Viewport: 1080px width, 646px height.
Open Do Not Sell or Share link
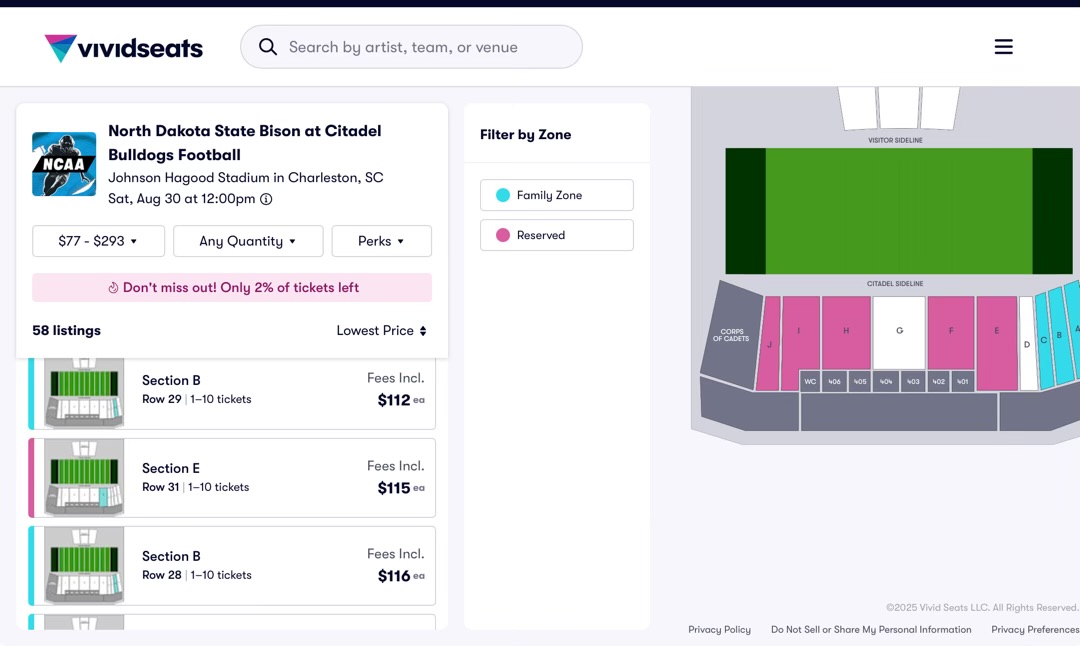pos(870,630)
